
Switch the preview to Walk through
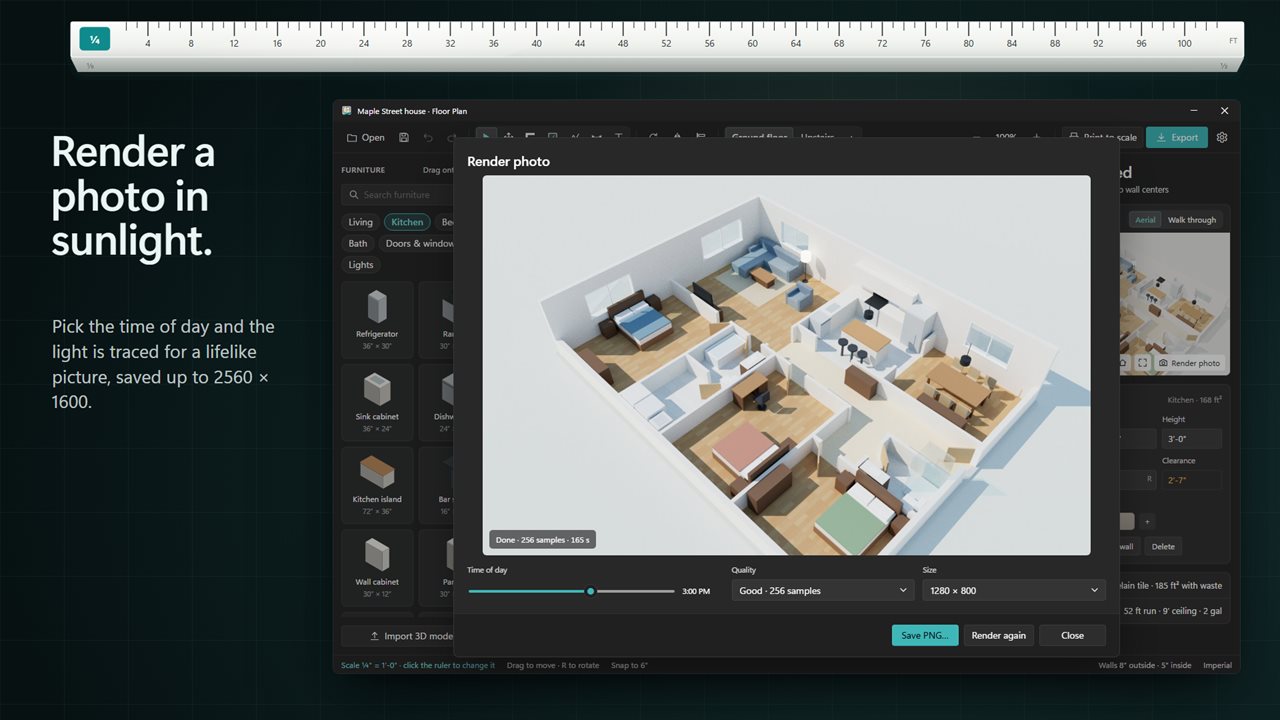point(1192,220)
